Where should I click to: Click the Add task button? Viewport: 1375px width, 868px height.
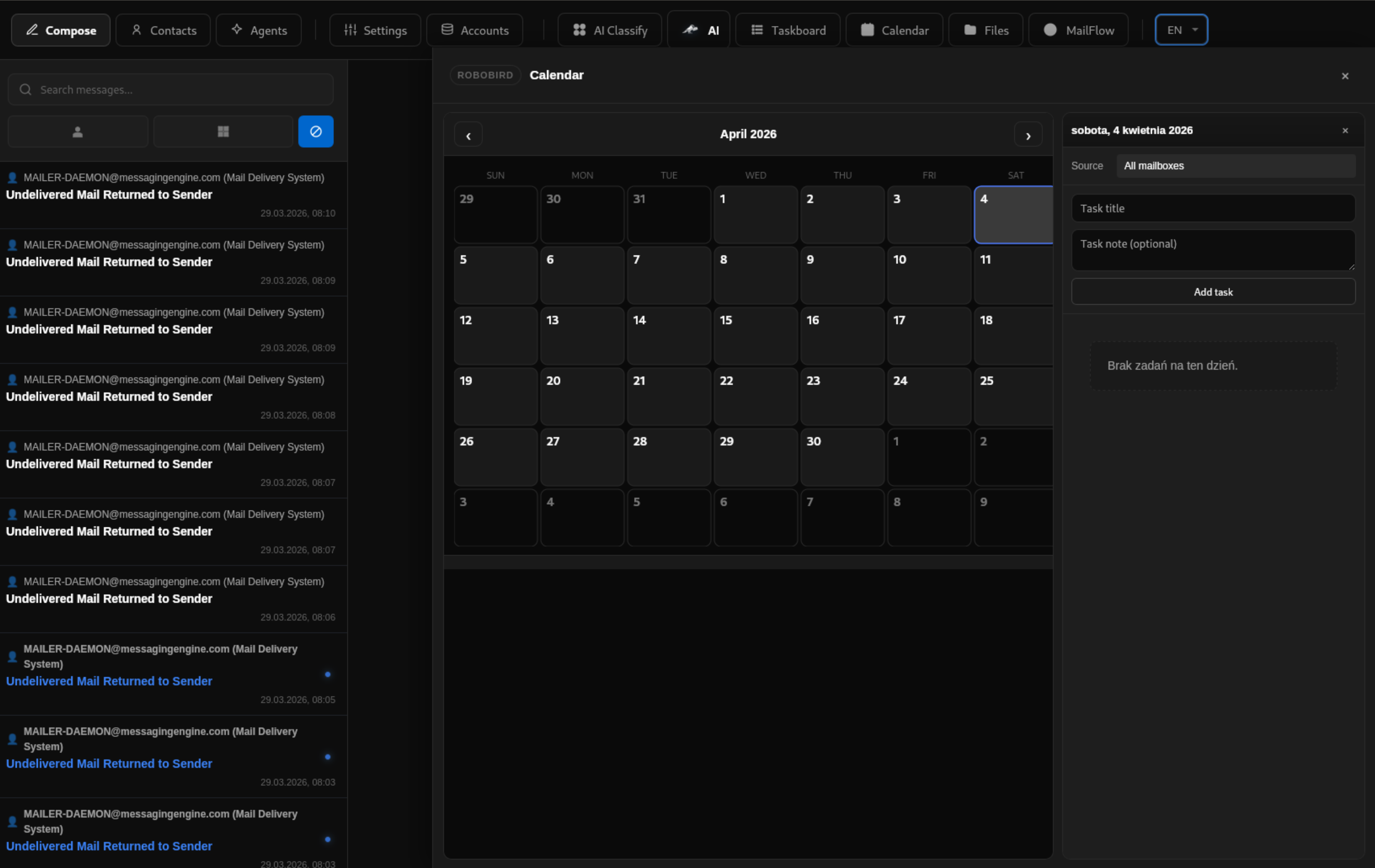coord(1213,293)
